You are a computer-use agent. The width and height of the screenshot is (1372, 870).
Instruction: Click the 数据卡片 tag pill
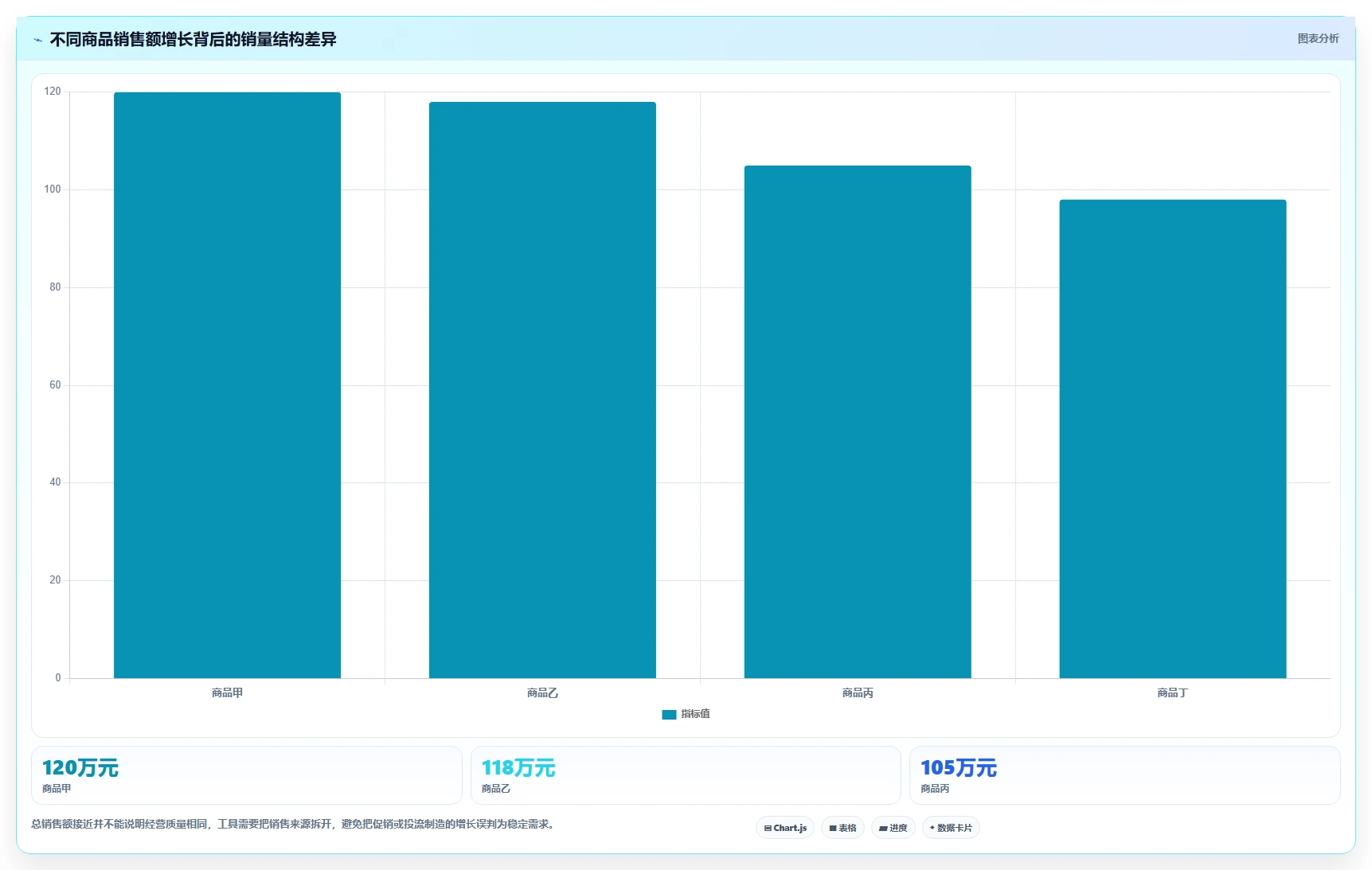[x=951, y=828]
